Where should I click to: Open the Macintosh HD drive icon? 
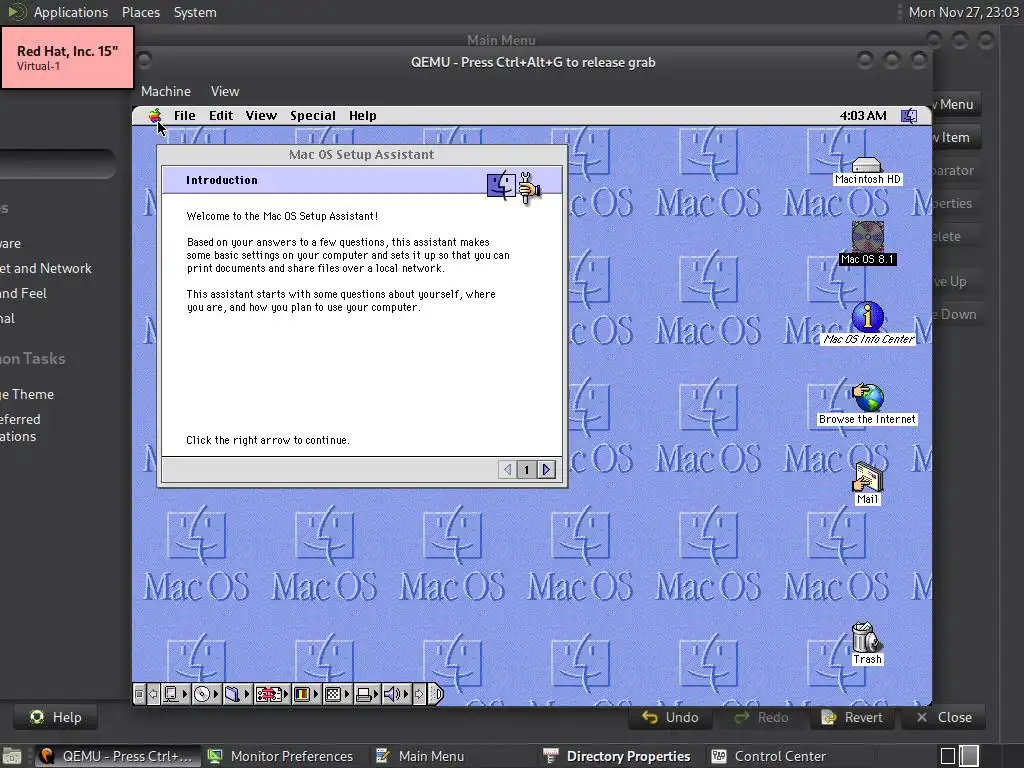(x=867, y=171)
